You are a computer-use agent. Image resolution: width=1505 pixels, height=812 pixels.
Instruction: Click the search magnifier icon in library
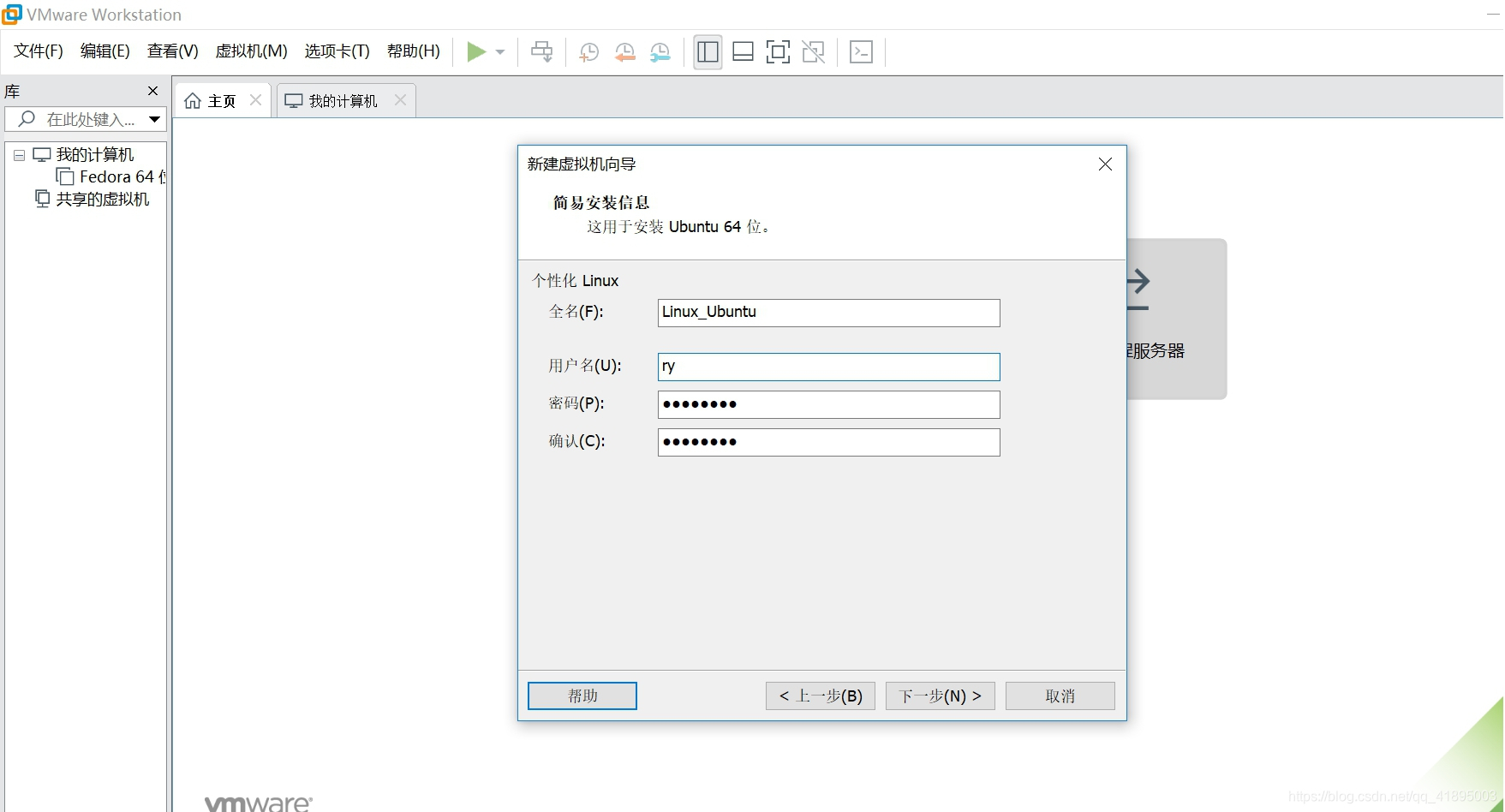tap(27, 119)
